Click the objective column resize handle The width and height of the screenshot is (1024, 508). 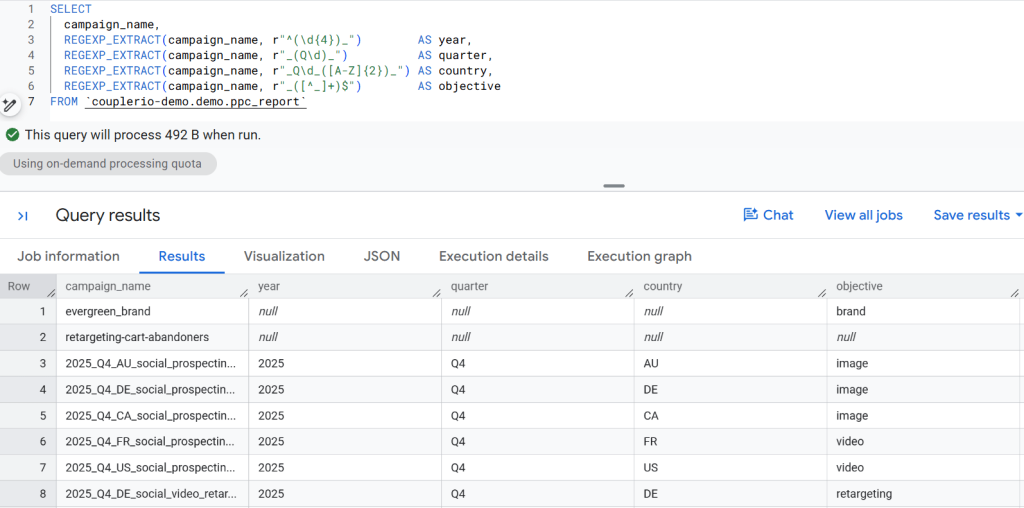tap(1014, 293)
